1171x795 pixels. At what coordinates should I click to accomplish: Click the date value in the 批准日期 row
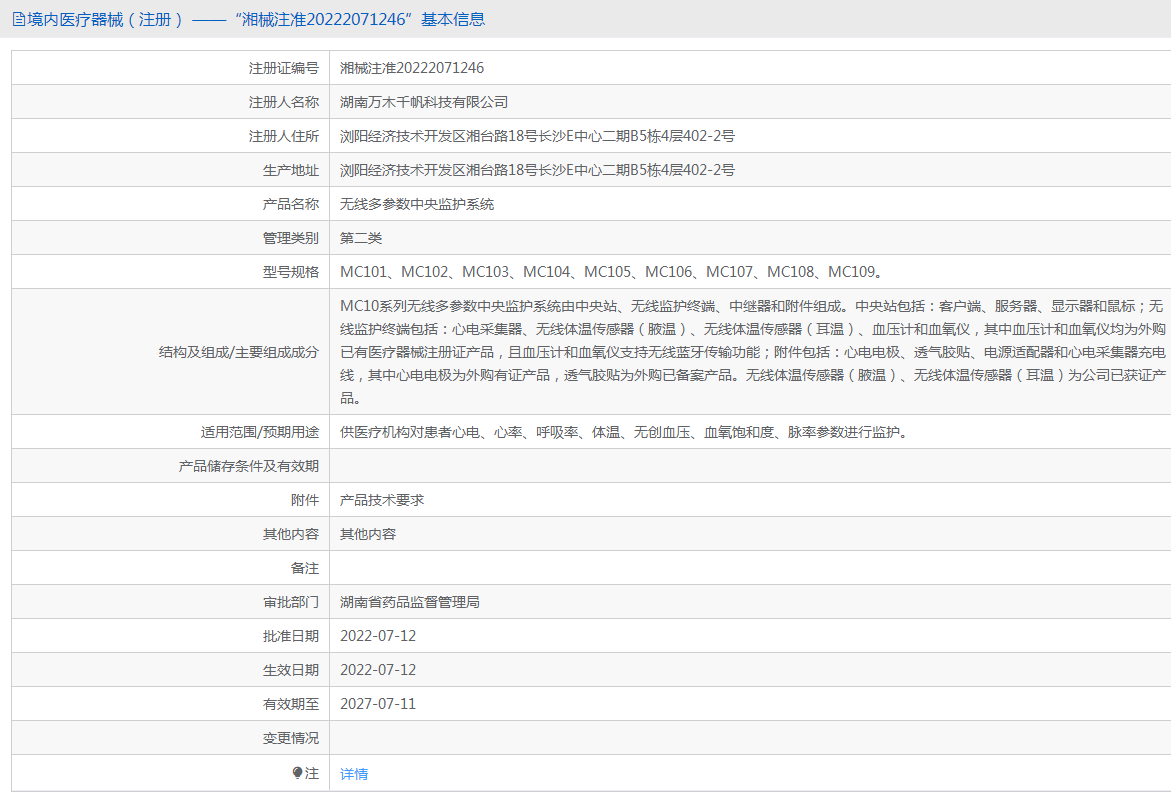[x=378, y=636]
